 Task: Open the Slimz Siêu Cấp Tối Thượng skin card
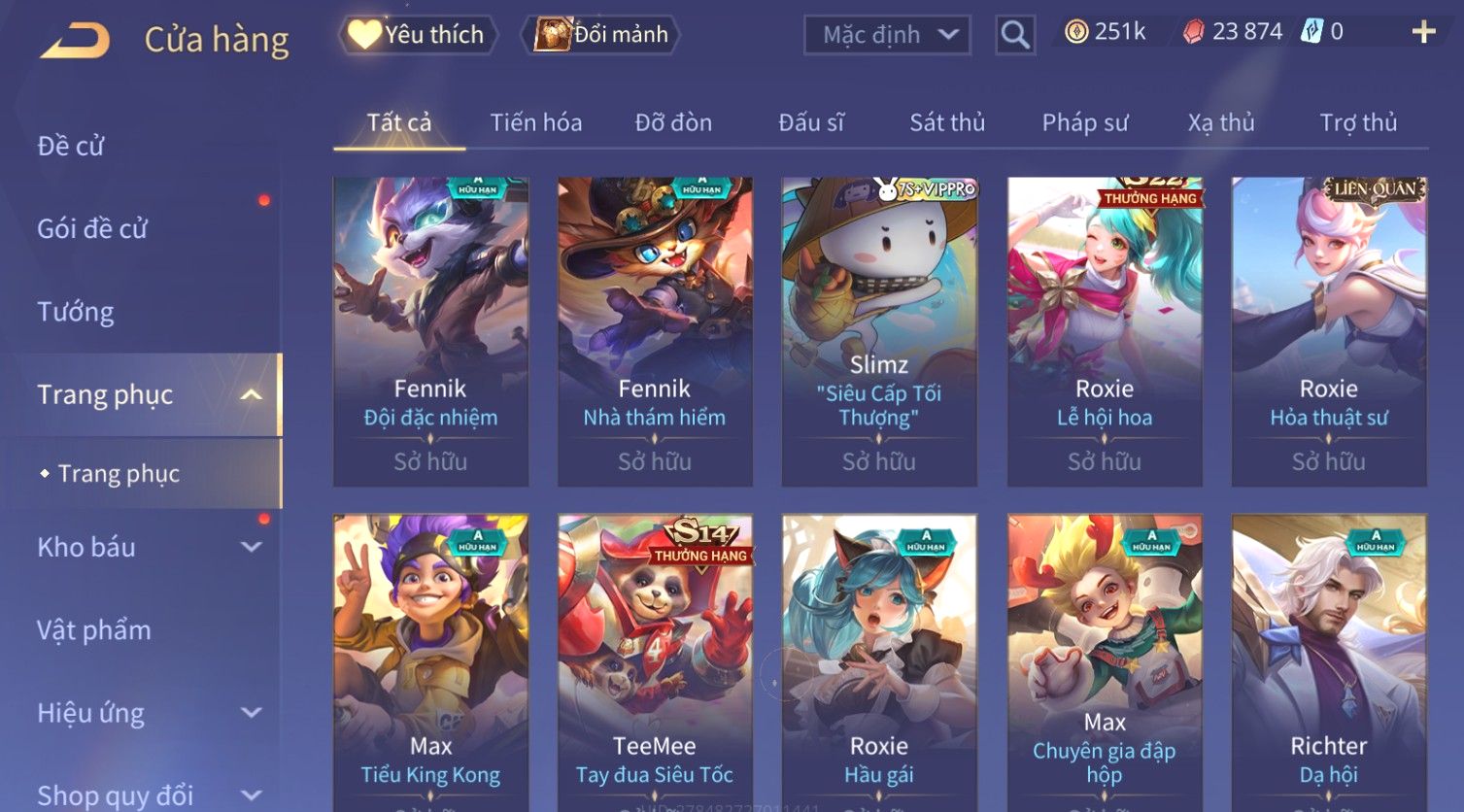pyautogui.click(x=879, y=331)
